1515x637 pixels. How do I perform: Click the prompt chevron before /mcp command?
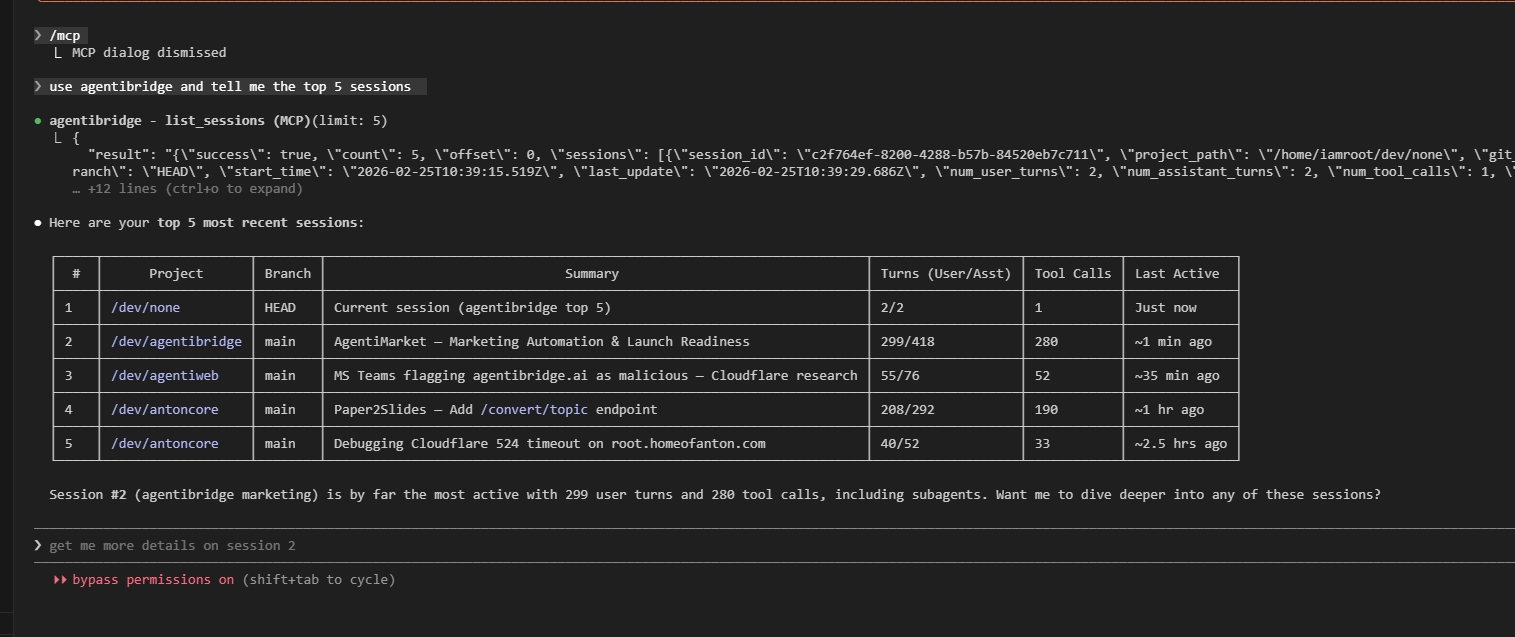pos(38,35)
